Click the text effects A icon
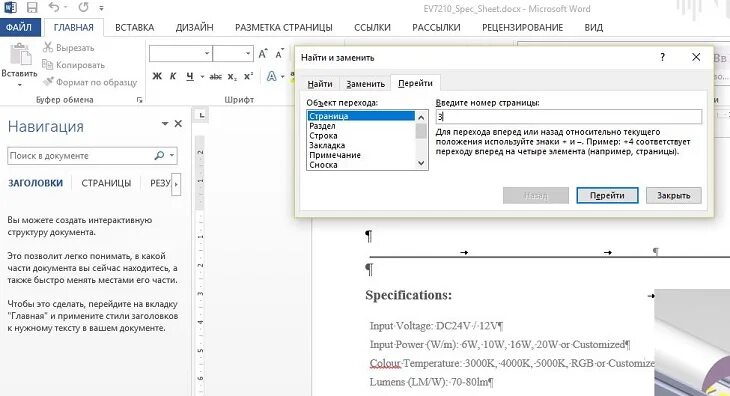Image resolution: width=730 pixels, height=396 pixels. [271, 76]
